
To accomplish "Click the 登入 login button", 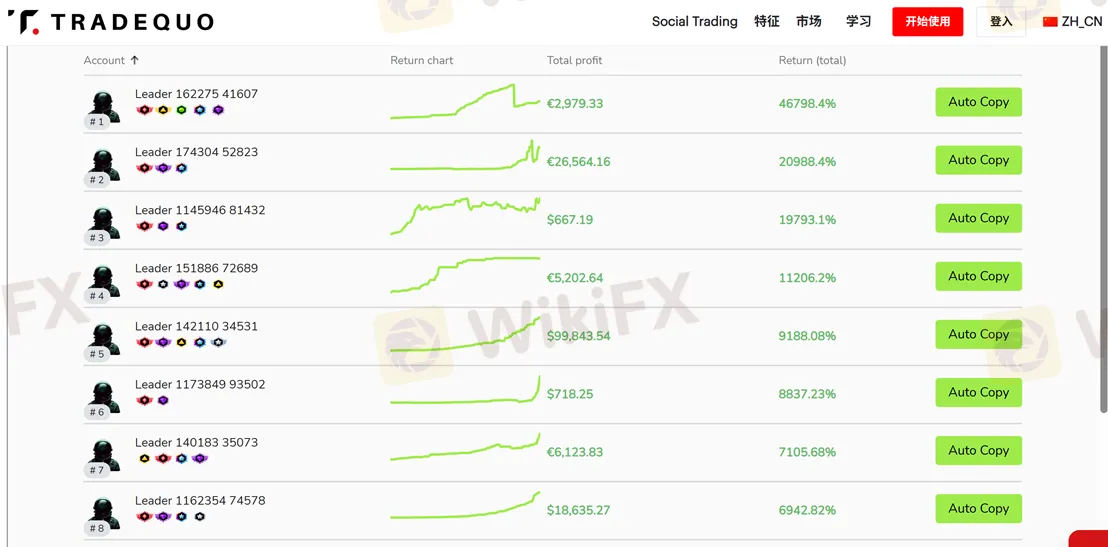I will [x=1000, y=22].
